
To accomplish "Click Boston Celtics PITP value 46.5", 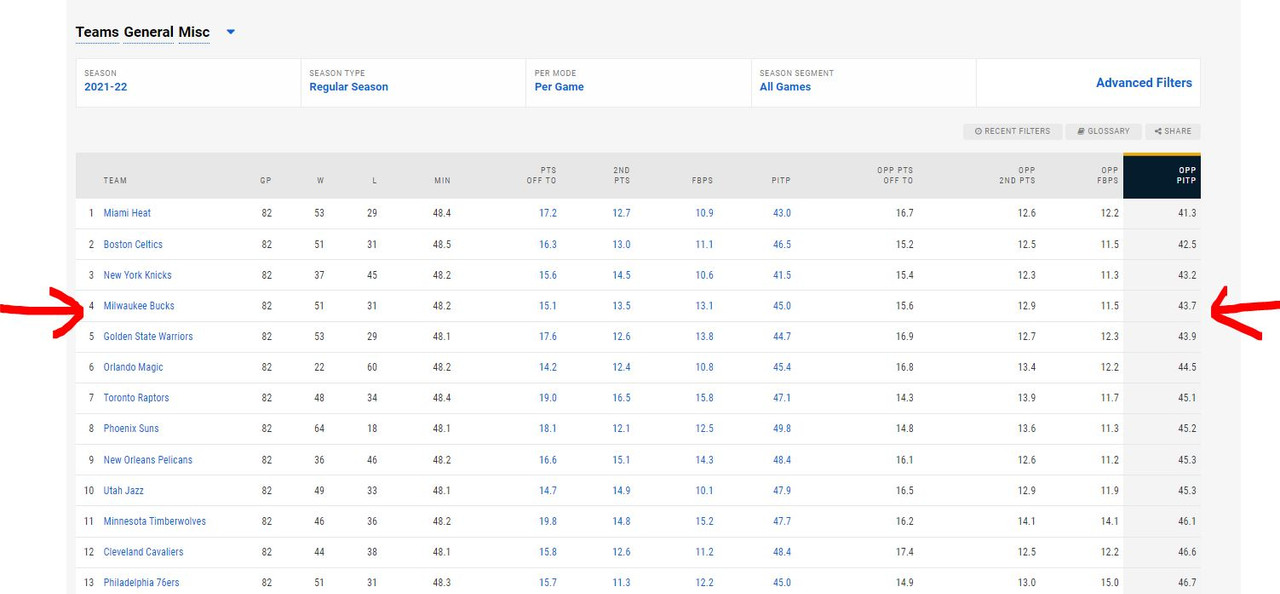I will pos(782,244).
